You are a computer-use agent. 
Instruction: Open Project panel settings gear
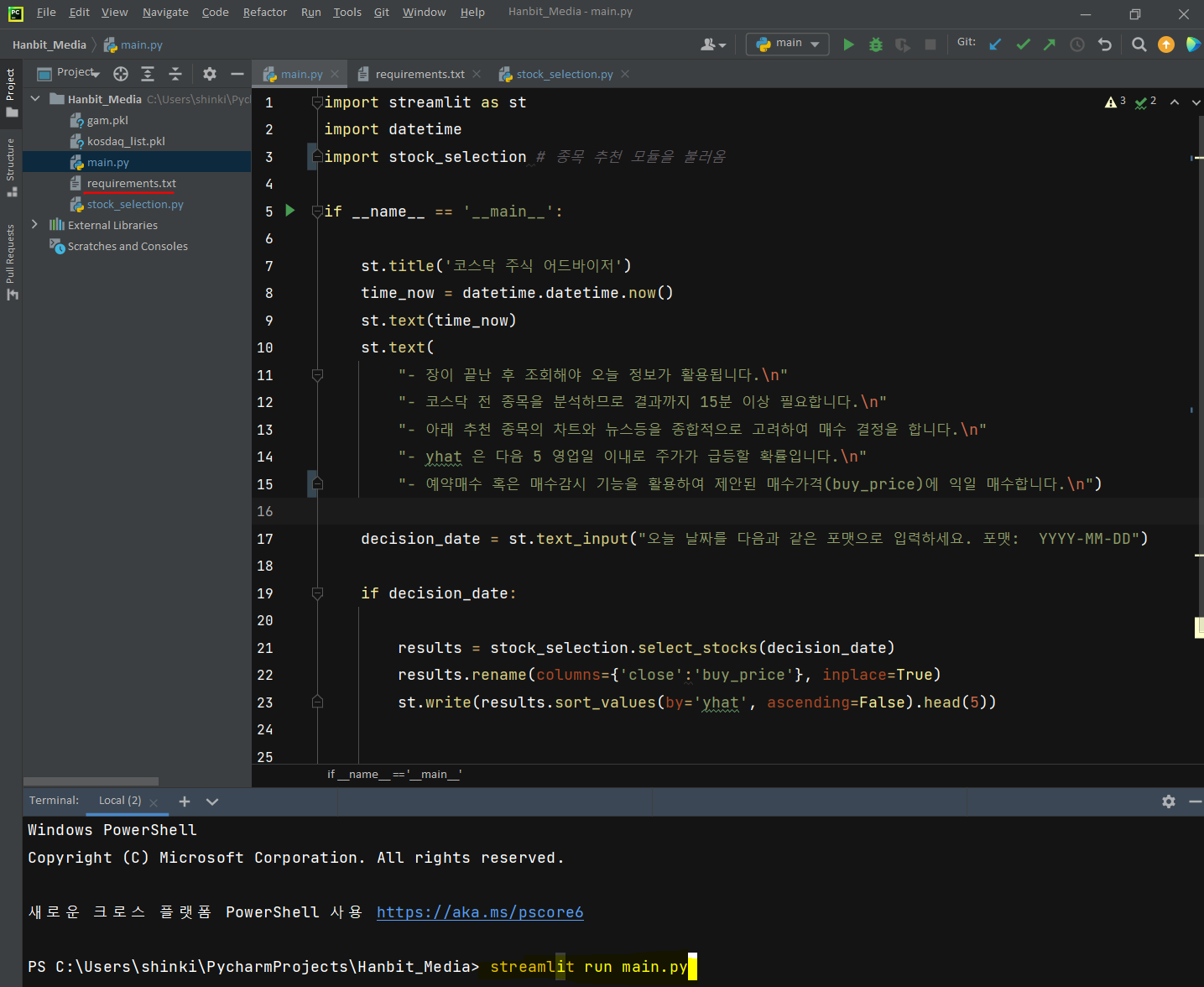point(210,74)
